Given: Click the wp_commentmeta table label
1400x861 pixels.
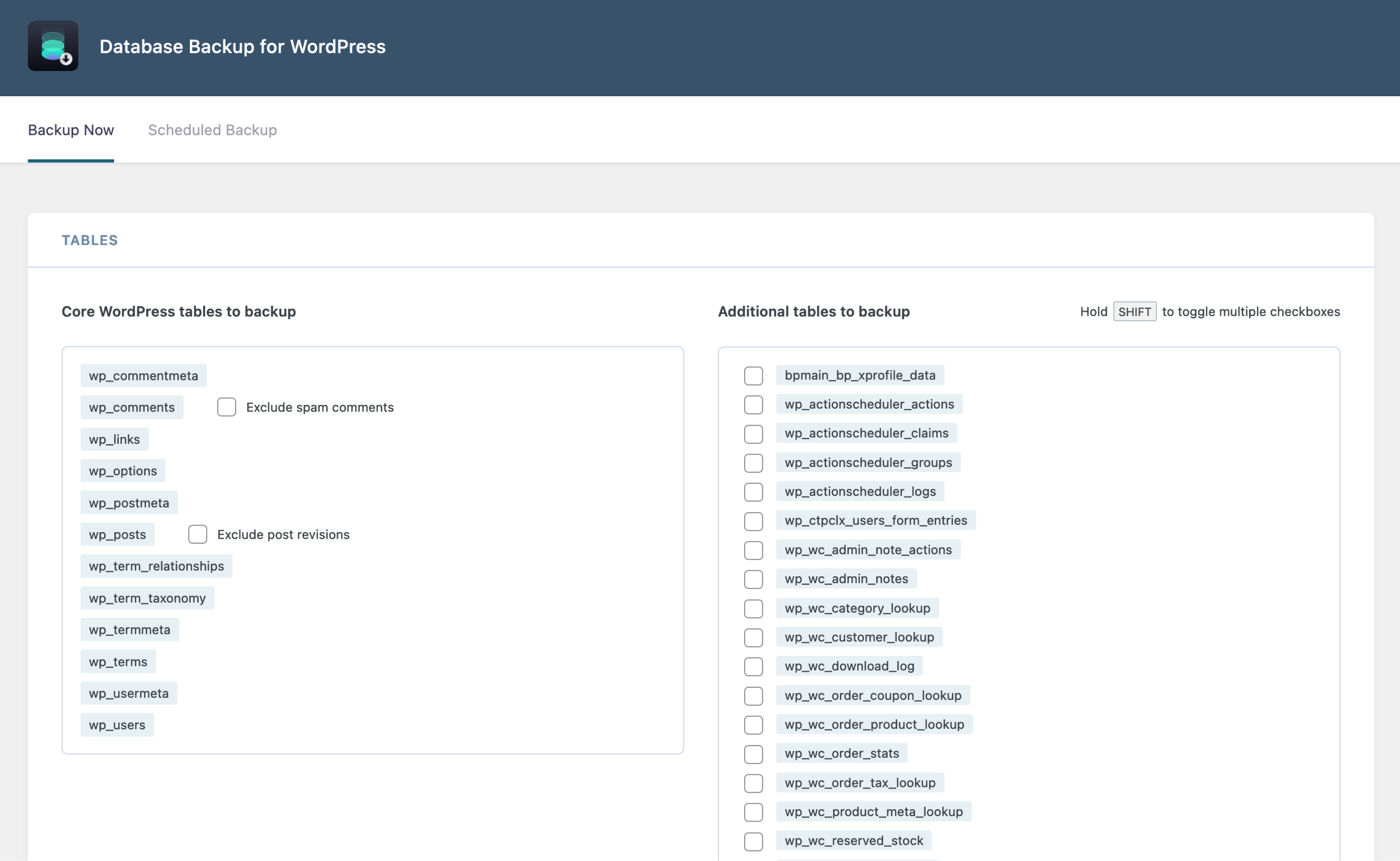Looking at the screenshot, I should [144, 376].
